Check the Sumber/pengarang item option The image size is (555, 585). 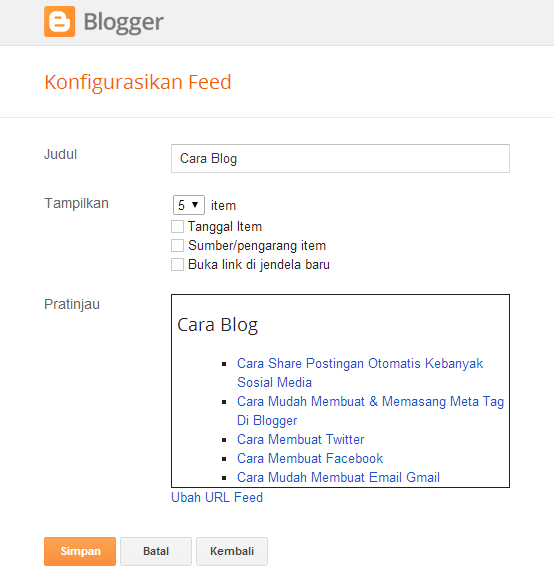(x=177, y=245)
